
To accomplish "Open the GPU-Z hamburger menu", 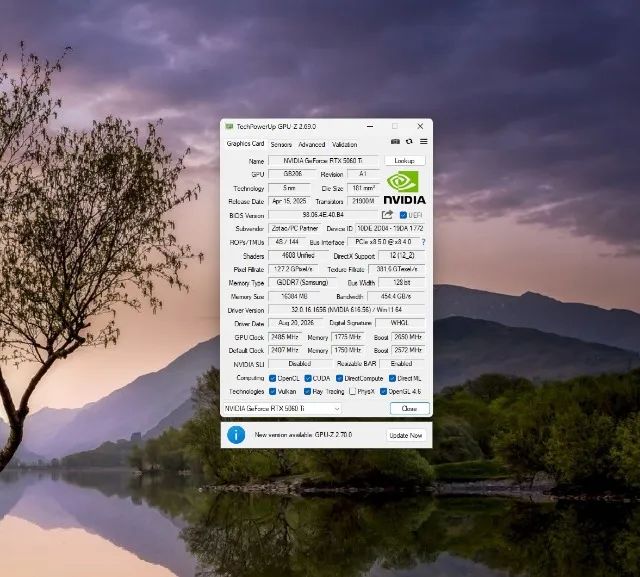I will (x=424, y=142).
